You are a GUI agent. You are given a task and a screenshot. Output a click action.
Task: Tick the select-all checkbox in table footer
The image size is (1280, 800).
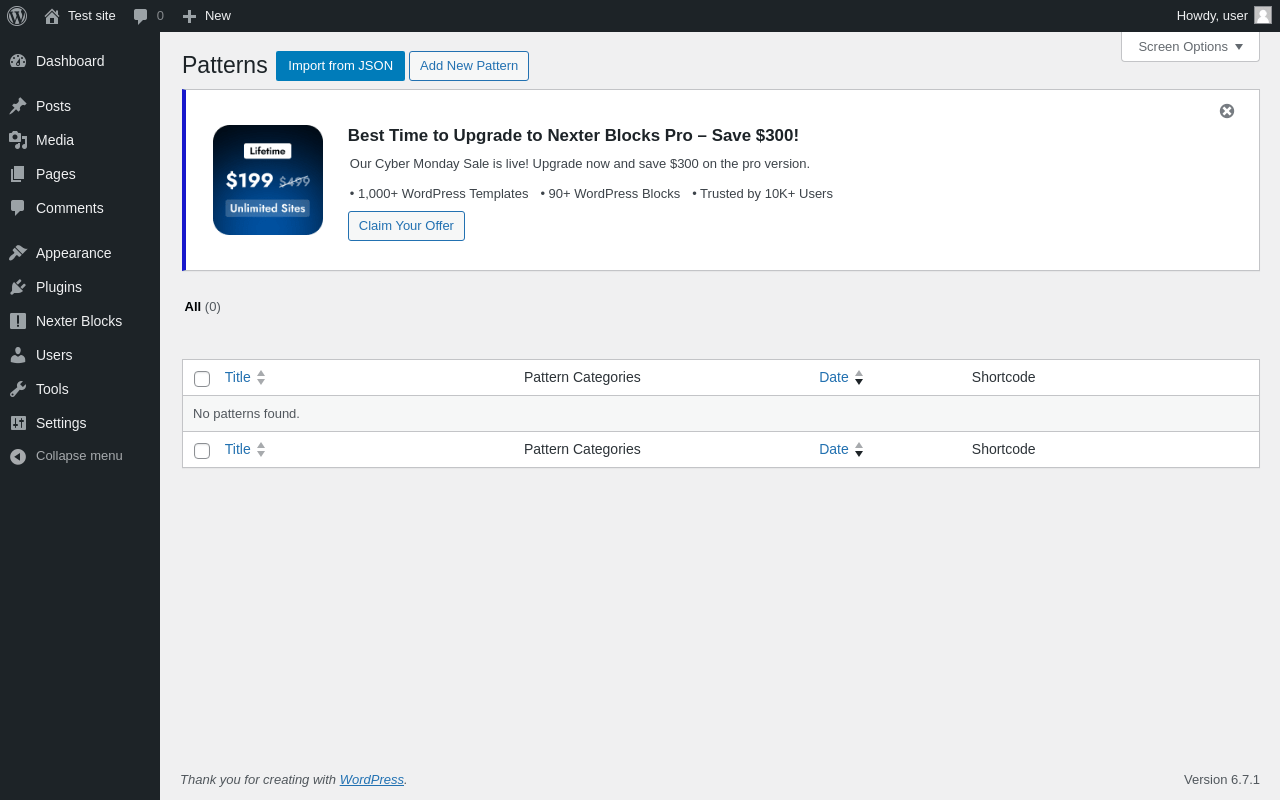[x=202, y=451]
